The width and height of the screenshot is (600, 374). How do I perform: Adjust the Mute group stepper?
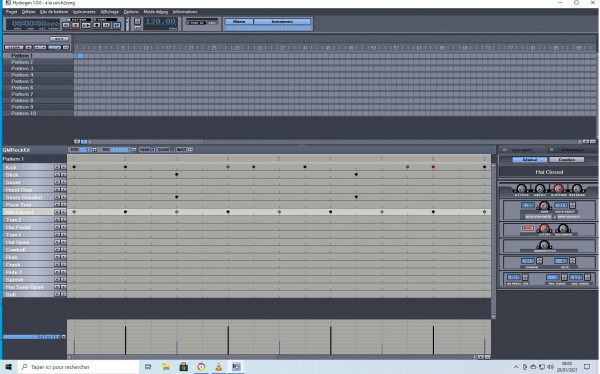point(572,206)
